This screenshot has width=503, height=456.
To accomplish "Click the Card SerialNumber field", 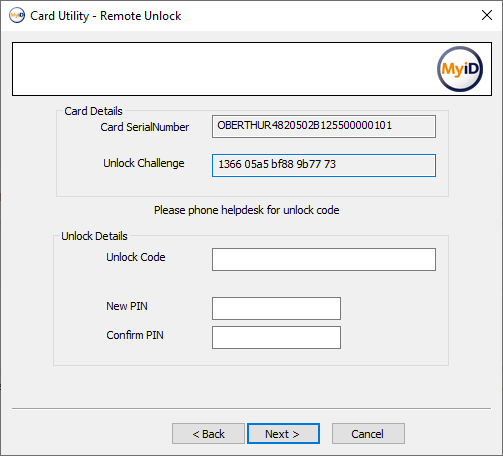I will [324, 126].
